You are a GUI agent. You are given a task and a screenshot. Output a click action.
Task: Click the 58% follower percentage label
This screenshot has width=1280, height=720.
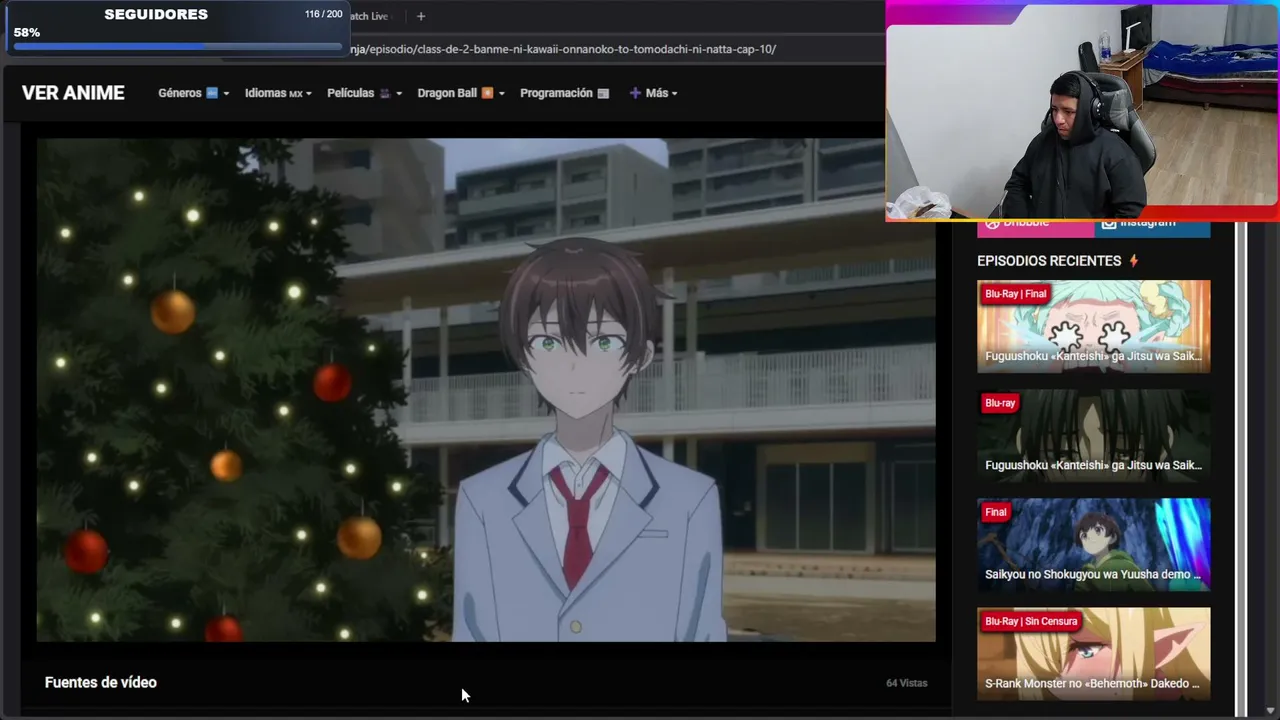pos(27,32)
